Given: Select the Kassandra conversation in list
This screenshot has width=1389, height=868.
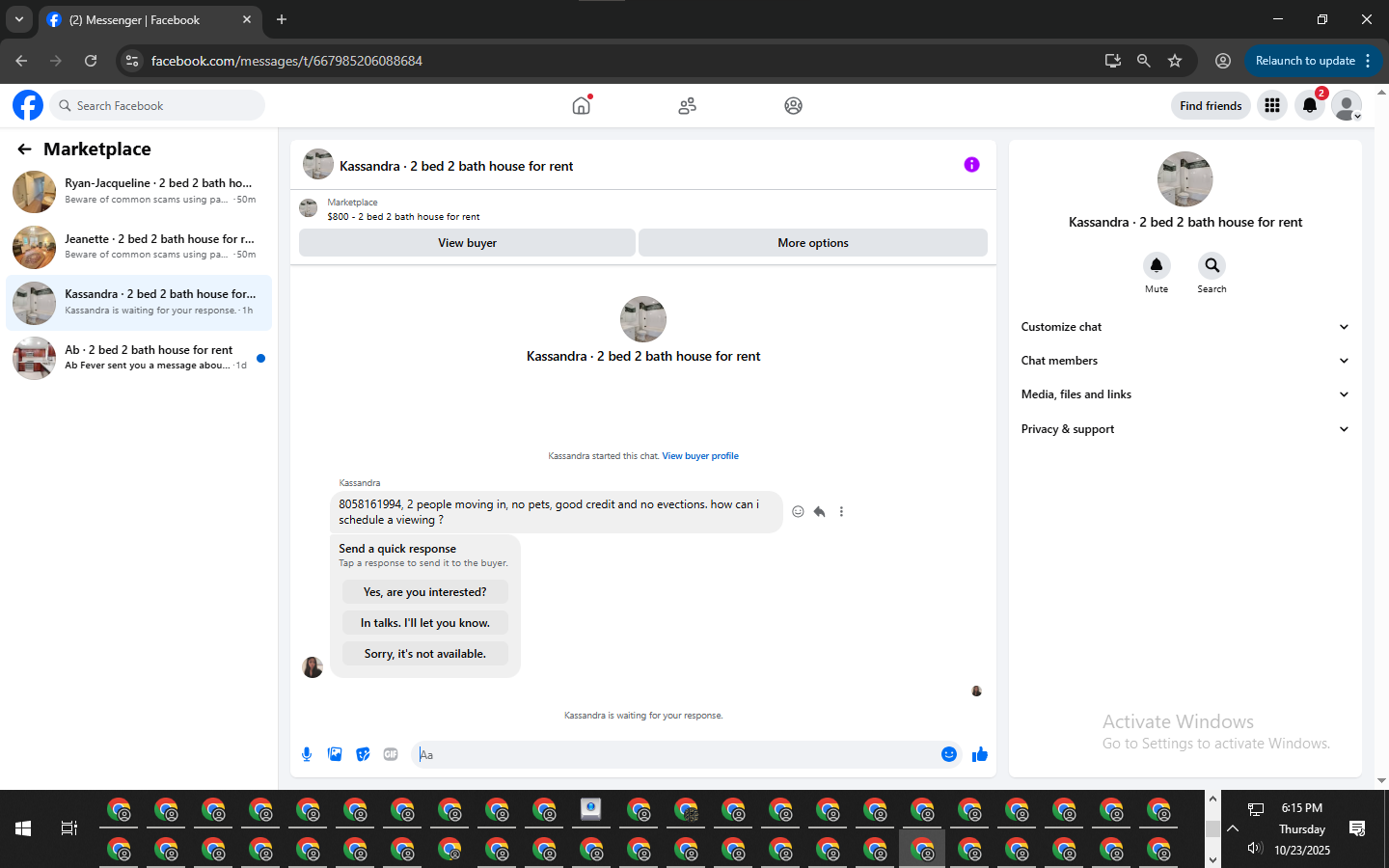Looking at the screenshot, I should (x=139, y=303).
